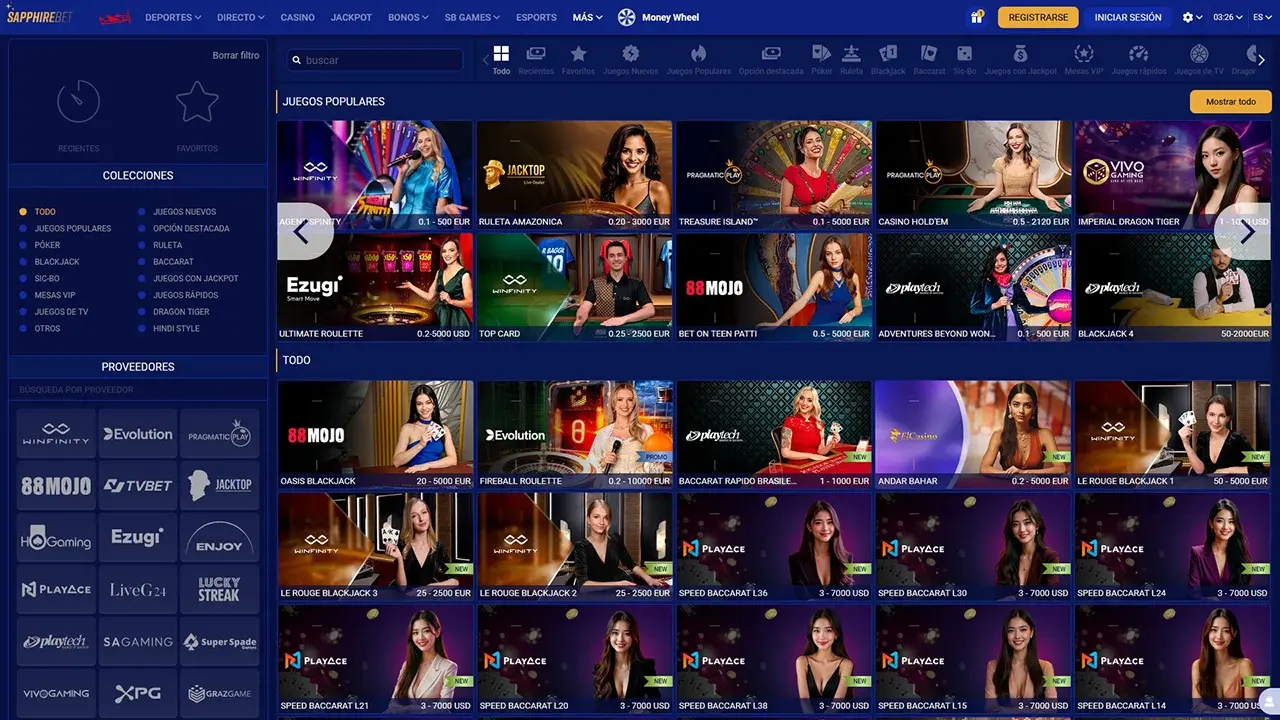This screenshot has width=1280, height=720.
Task: Open the gift box bonus icon
Action: click(976, 17)
